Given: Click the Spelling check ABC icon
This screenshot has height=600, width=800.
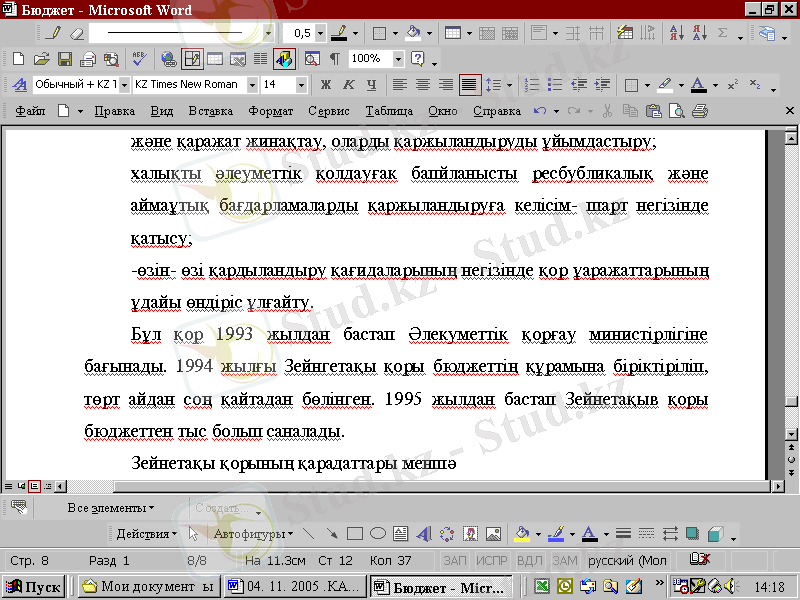Looking at the screenshot, I should point(139,59).
